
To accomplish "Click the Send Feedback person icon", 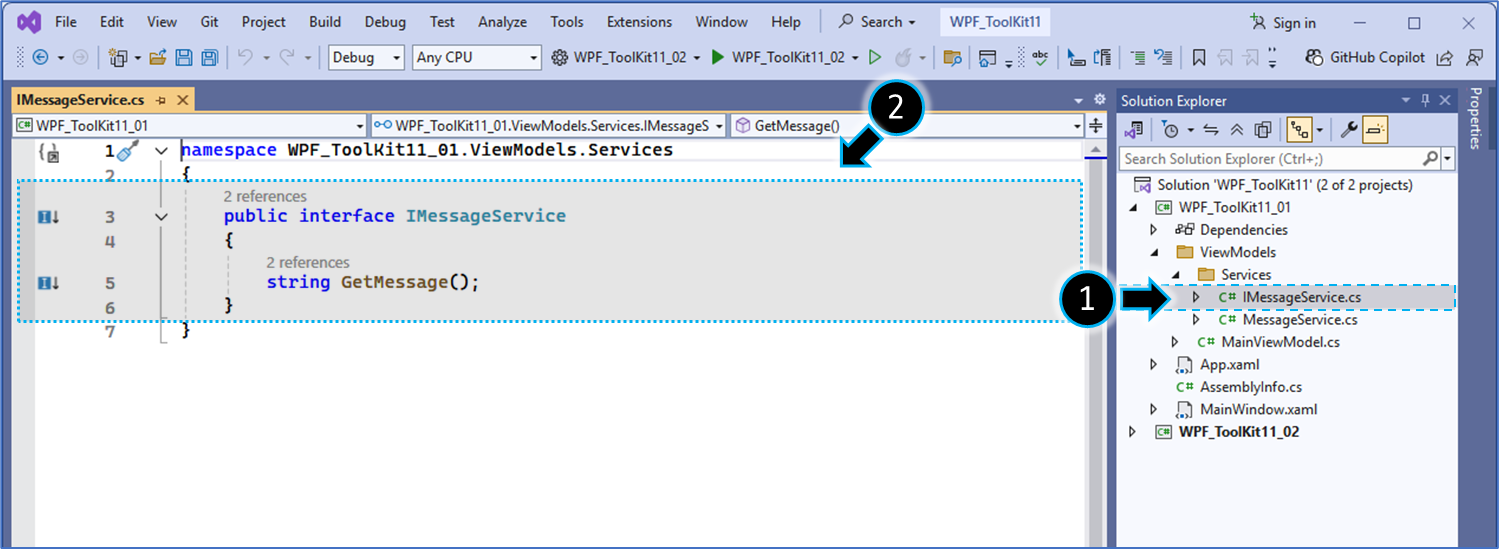I will pos(1475,58).
